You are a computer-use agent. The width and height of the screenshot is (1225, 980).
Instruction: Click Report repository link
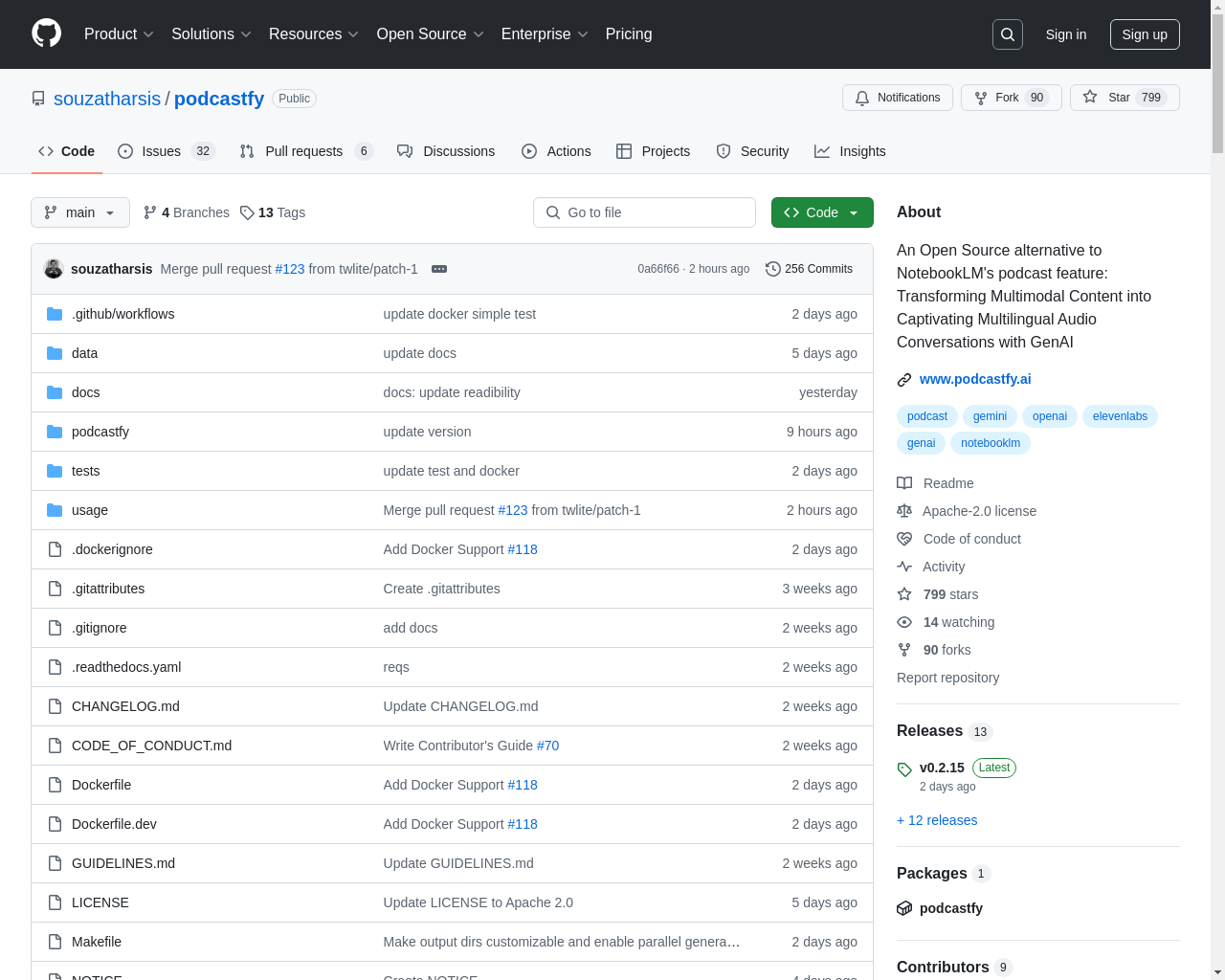947,678
